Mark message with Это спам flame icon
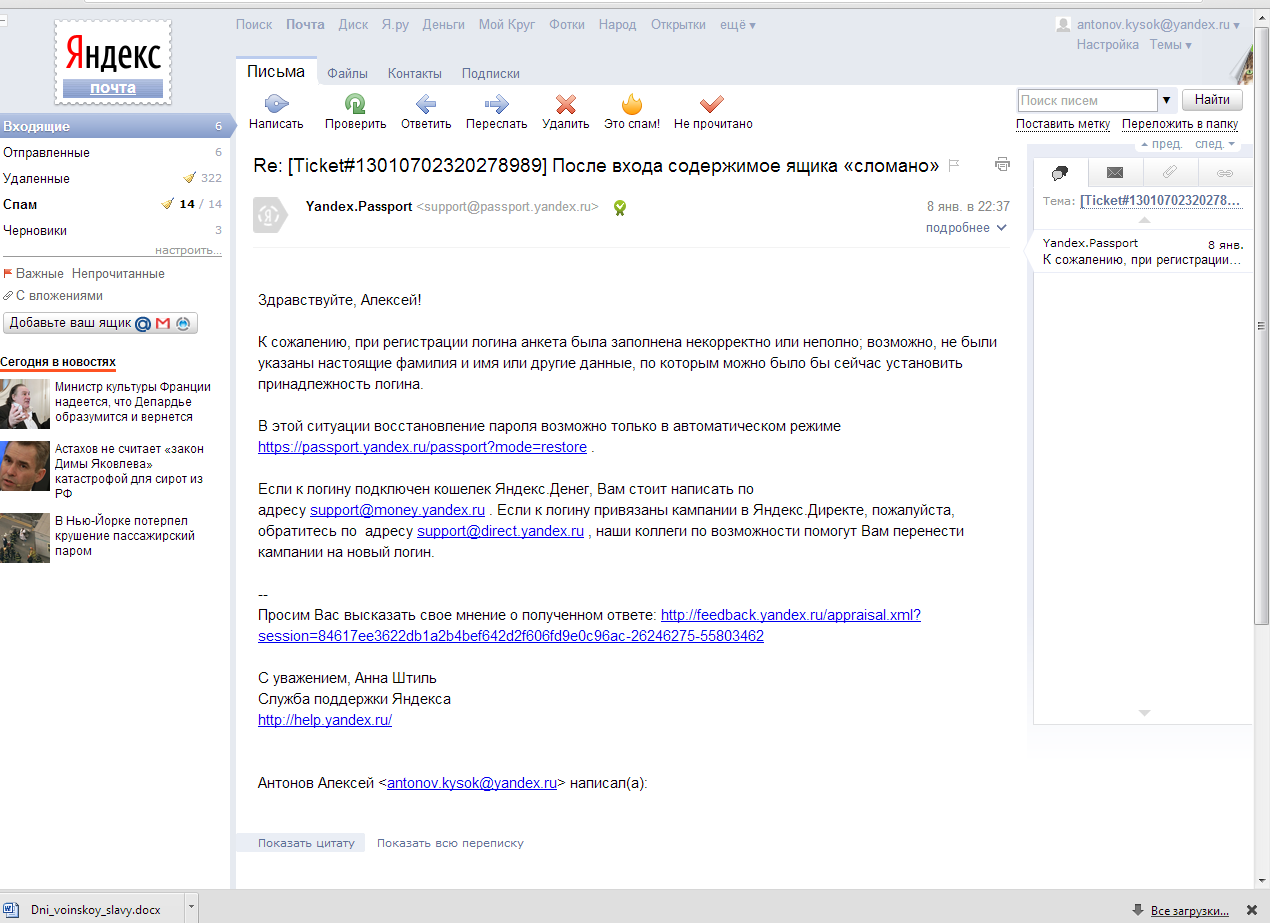Viewport: 1270px width, 923px height. pos(631,103)
